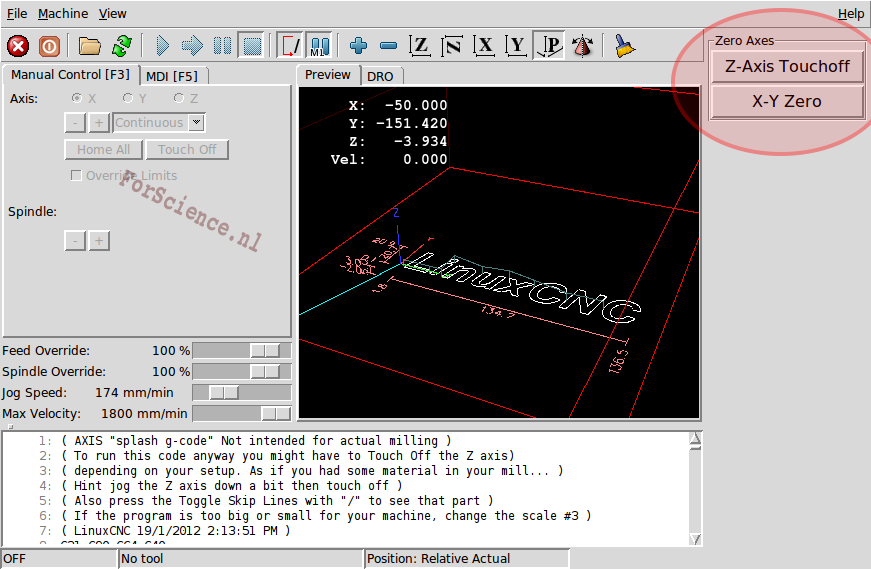
Task: Click the X-Y Zero button
Action: [787, 101]
